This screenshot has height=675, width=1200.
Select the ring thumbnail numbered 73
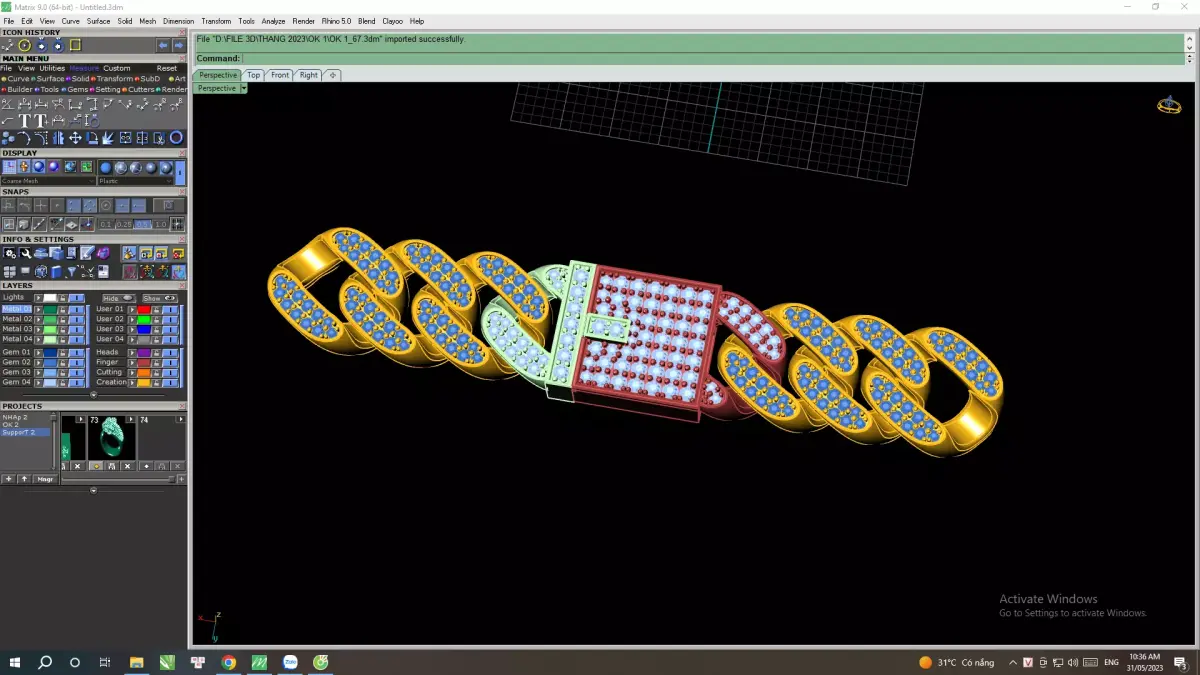(x=112, y=438)
